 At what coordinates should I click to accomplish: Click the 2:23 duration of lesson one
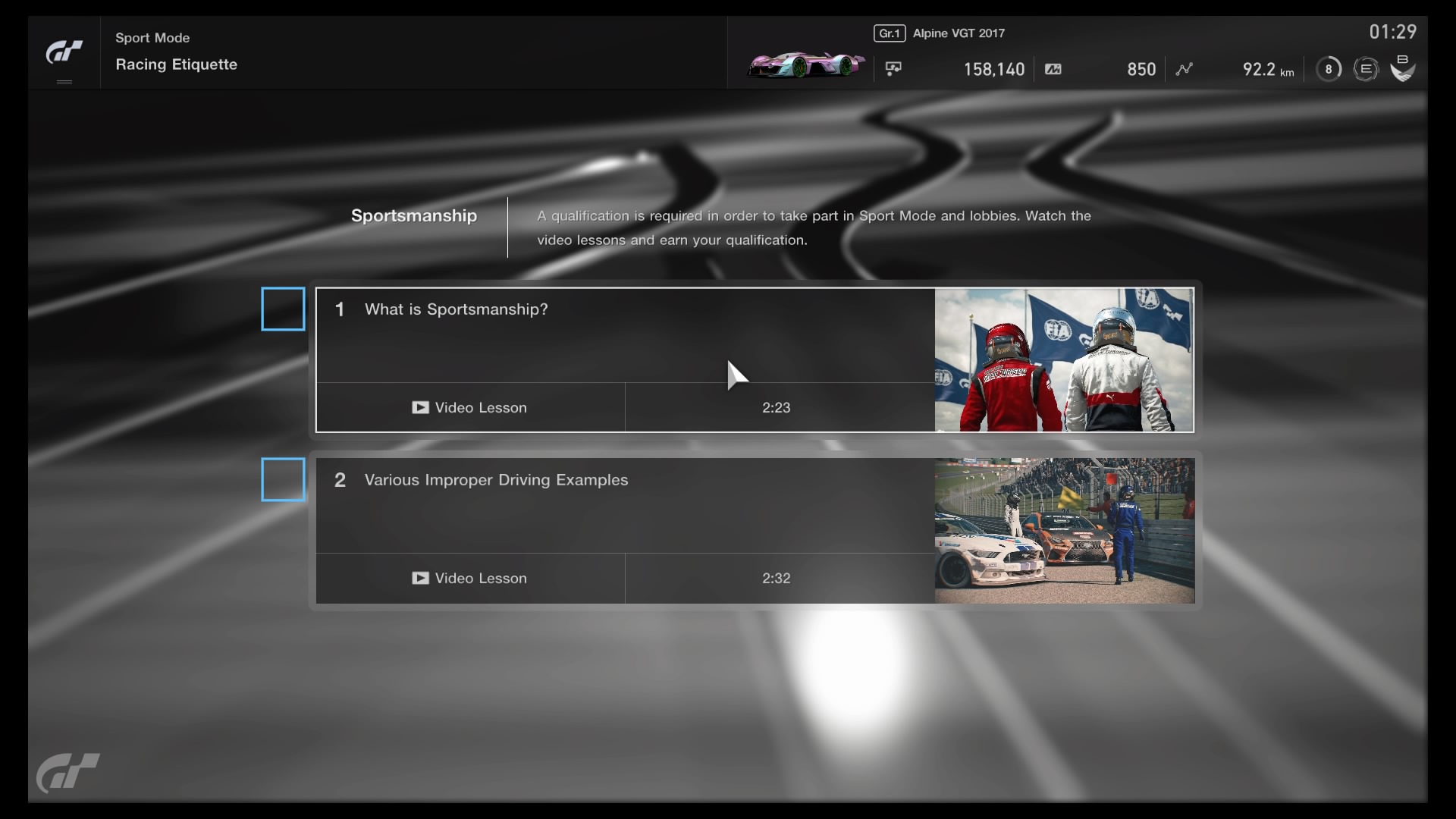click(776, 407)
